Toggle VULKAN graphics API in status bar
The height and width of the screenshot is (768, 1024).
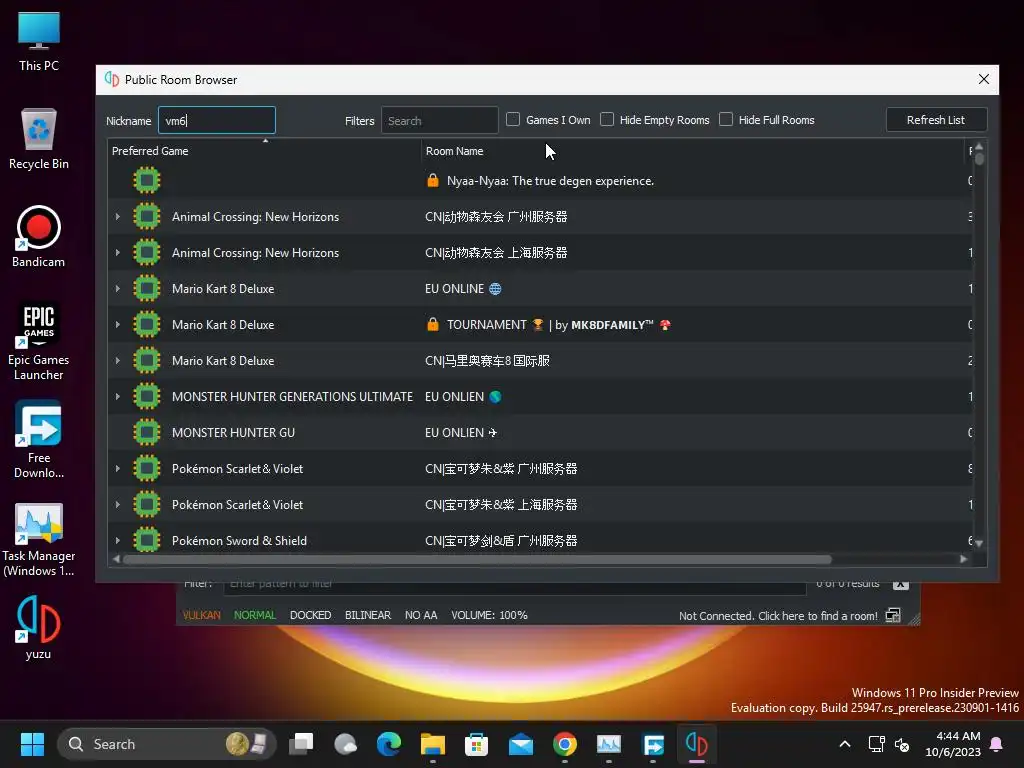201,615
